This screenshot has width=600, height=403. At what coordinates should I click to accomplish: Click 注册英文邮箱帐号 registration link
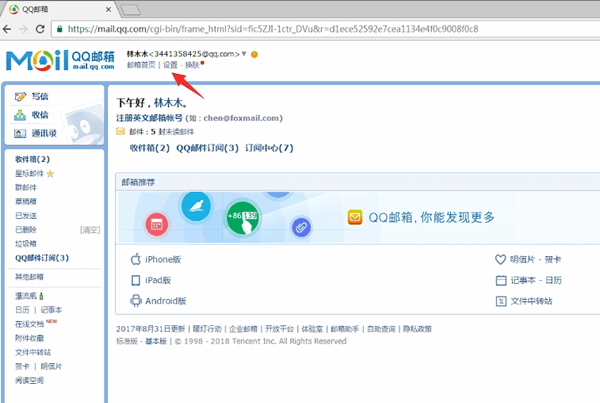pos(150,118)
